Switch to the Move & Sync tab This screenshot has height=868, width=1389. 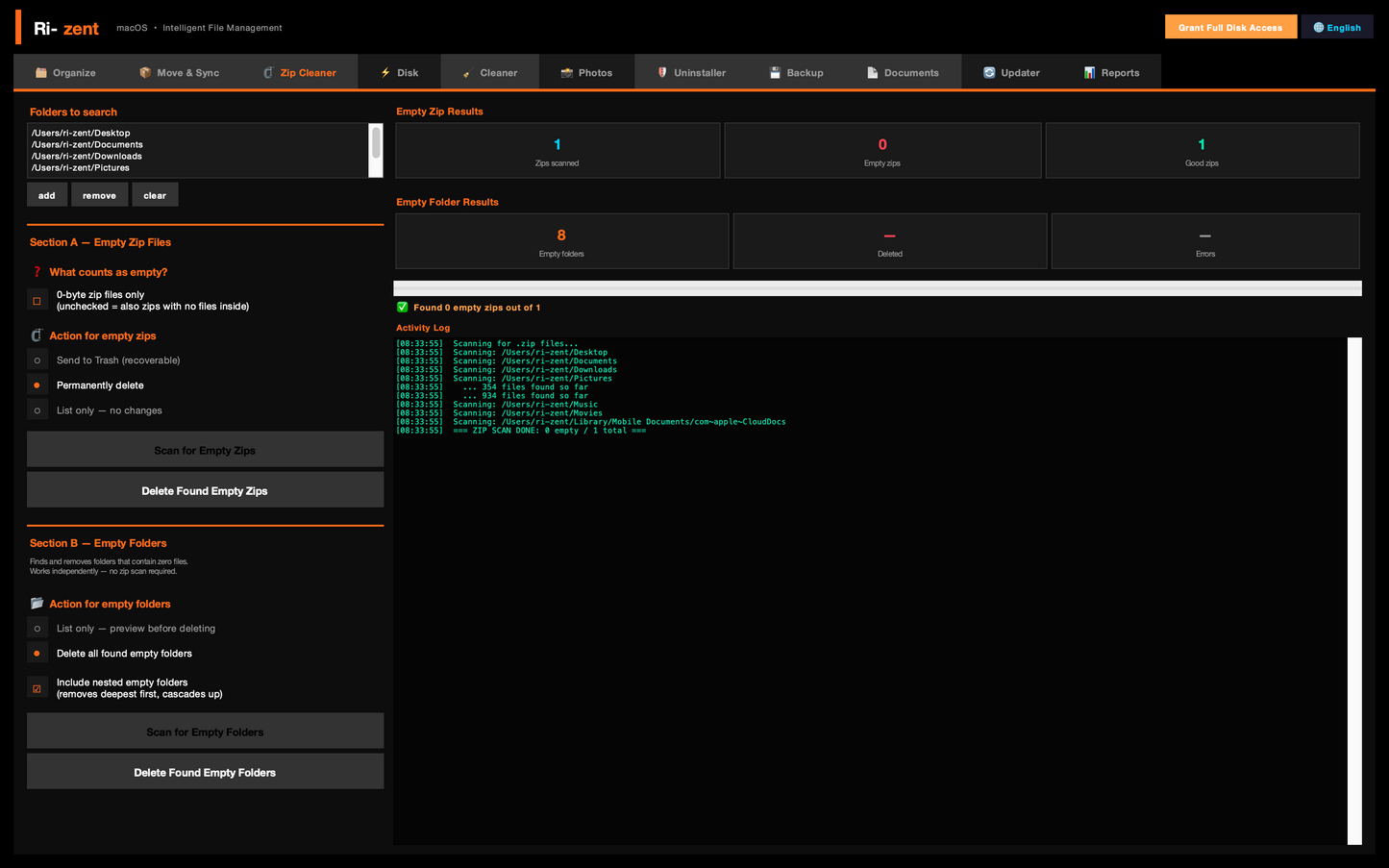pos(179,72)
